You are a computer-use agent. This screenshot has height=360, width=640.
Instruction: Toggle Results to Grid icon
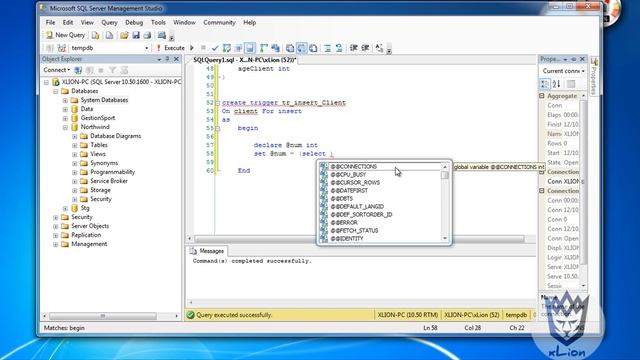[x=302, y=48]
